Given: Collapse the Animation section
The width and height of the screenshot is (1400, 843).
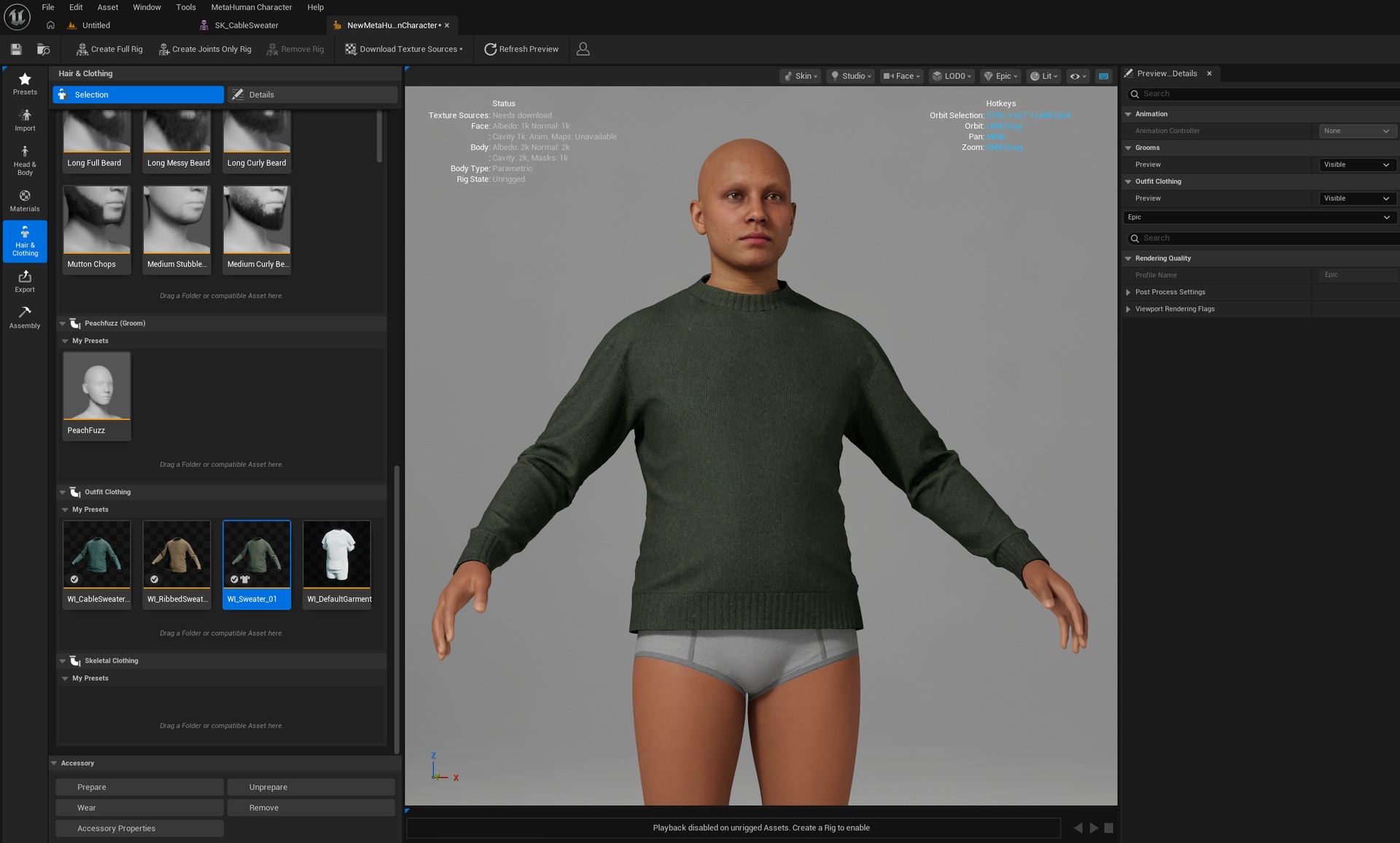Looking at the screenshot, I should point(1128,114).
